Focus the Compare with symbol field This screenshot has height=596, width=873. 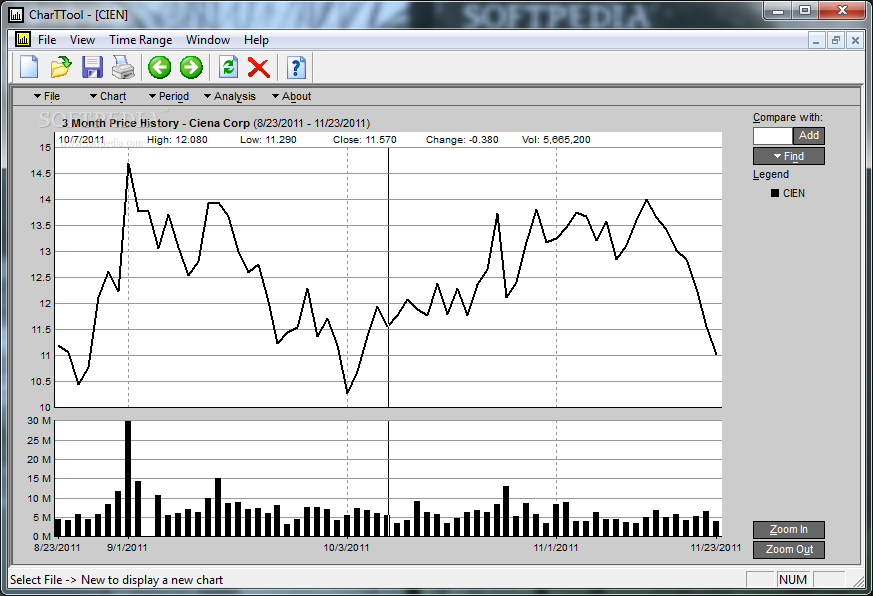tap(773, 136)
